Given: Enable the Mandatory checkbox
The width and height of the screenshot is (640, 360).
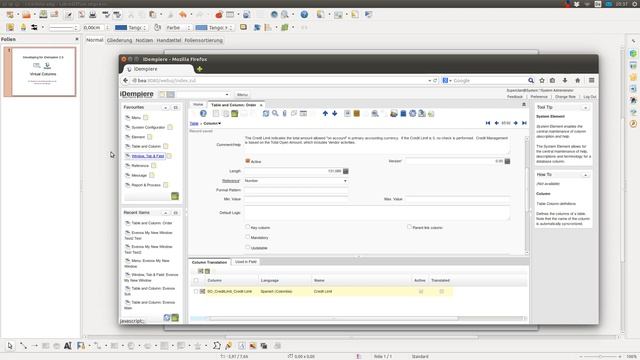Looking at the screenshot, I should 247,237.
